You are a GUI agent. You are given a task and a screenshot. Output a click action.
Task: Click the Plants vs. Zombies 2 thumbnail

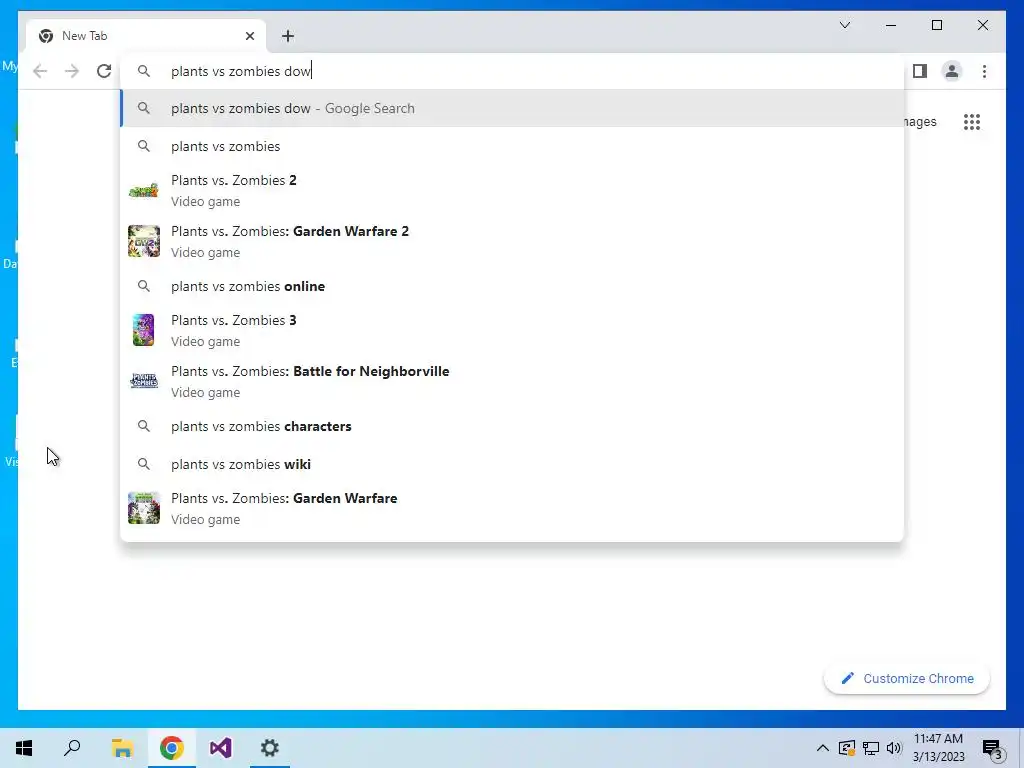point(144,190)
